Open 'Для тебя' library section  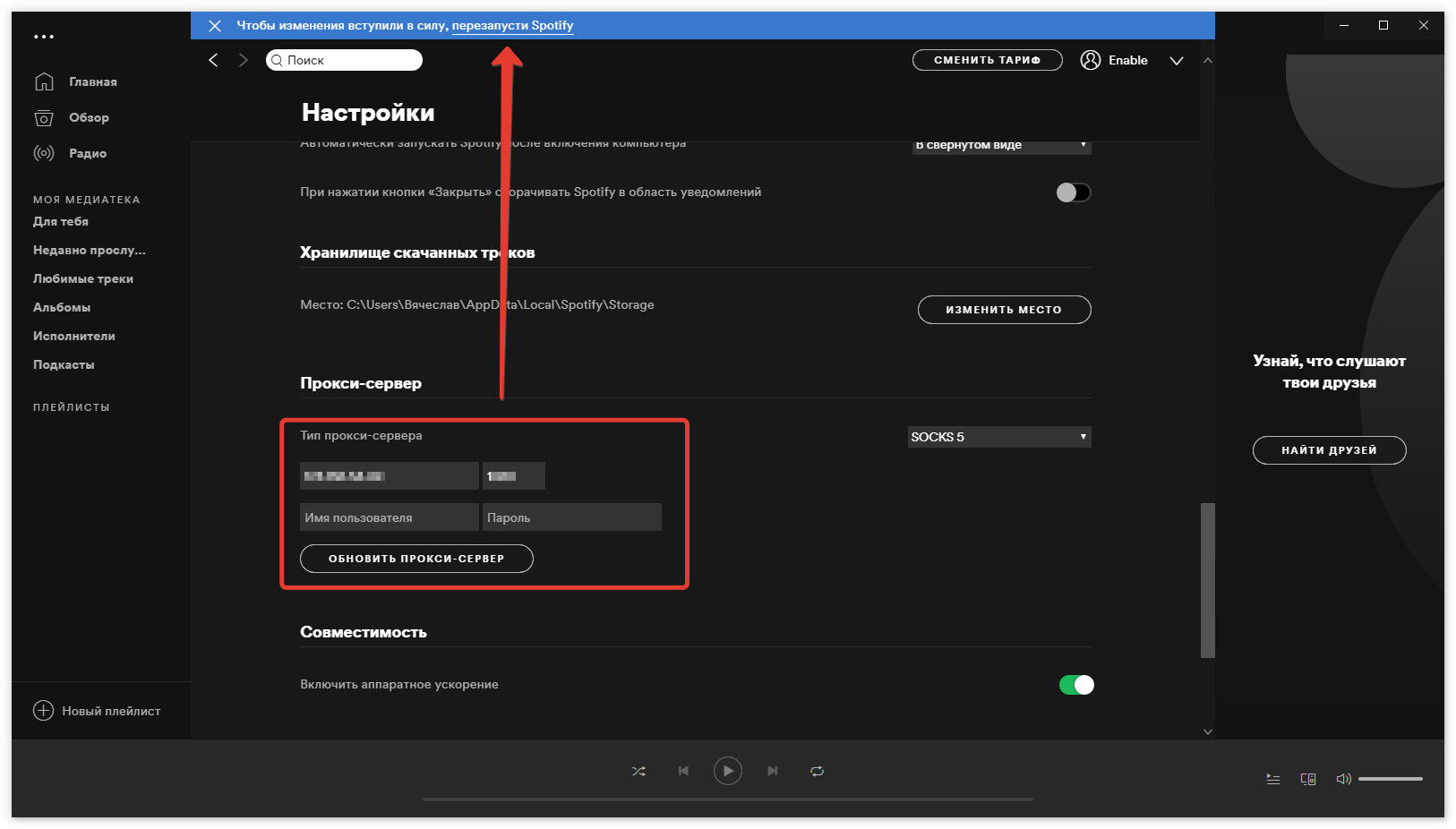tap(61, 221)
